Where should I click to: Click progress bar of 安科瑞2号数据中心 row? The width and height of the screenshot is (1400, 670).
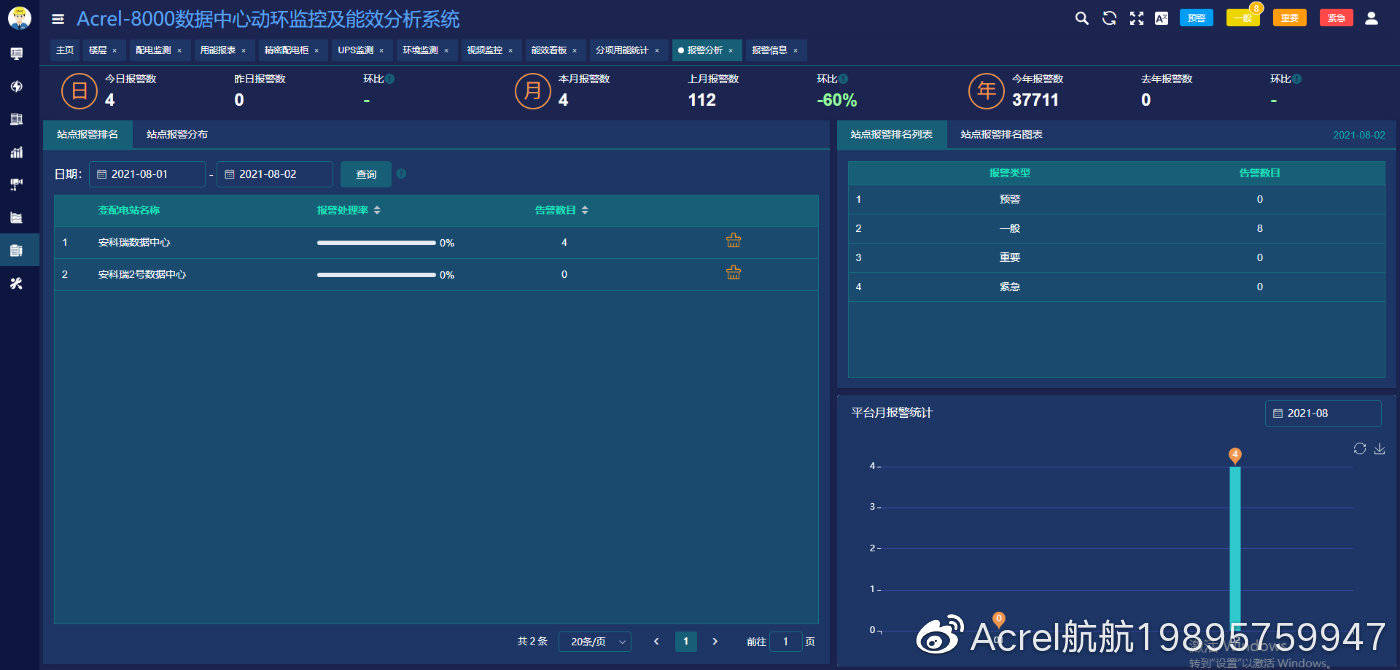click(x=376, y=274)
